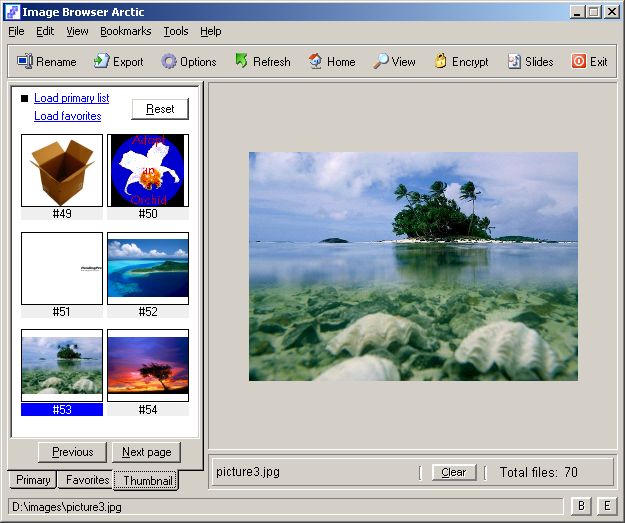Click the Load favorites link
Image resolution: width=625 pixels, height=523 pixels.
click(67, 116)
